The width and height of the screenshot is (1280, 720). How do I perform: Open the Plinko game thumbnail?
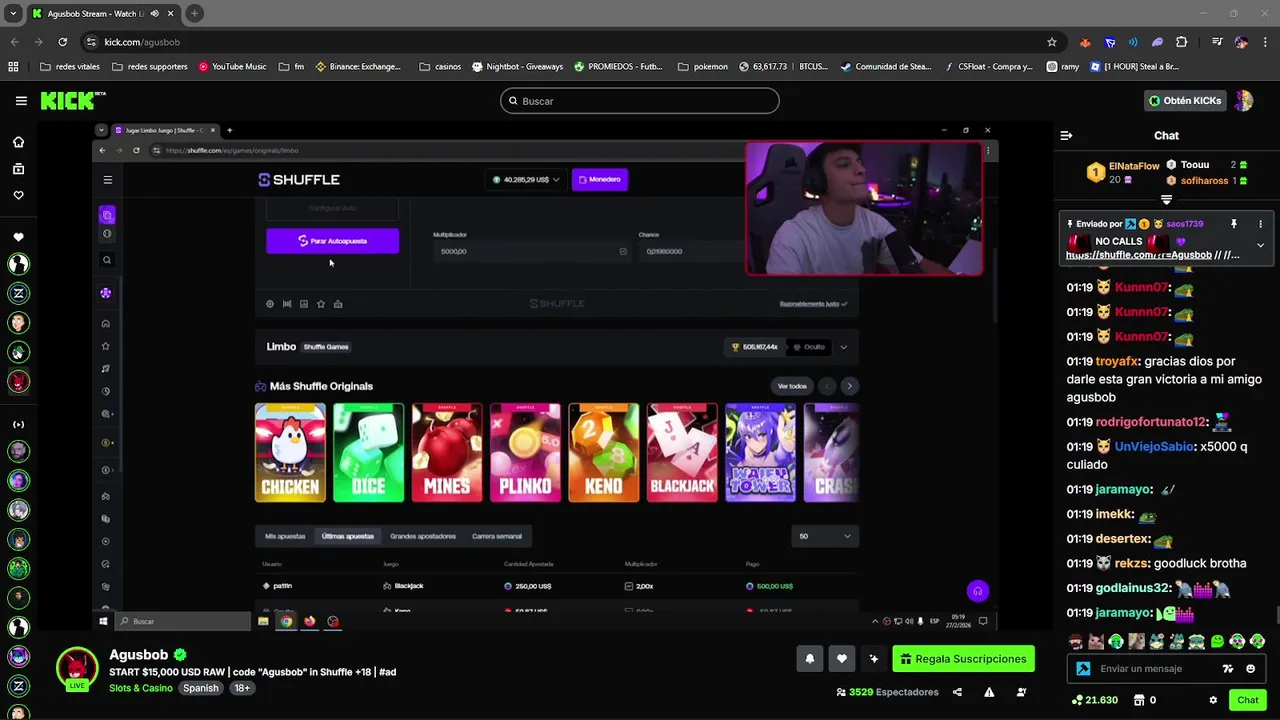tap(525, 452)
